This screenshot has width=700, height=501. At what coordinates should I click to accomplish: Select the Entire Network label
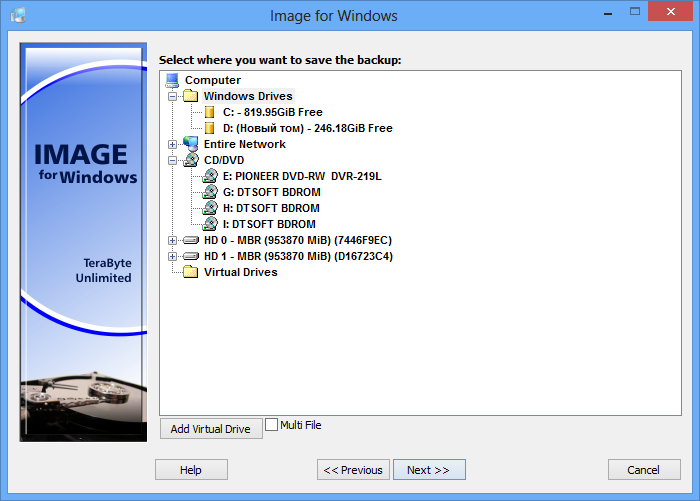(x=245, y=144)
